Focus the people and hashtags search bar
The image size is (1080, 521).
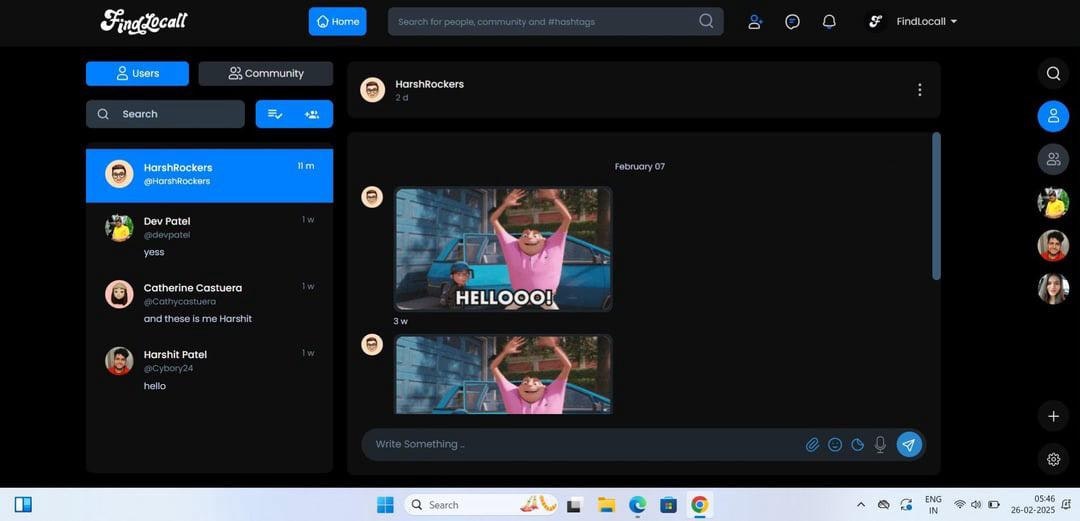(555, 21)
